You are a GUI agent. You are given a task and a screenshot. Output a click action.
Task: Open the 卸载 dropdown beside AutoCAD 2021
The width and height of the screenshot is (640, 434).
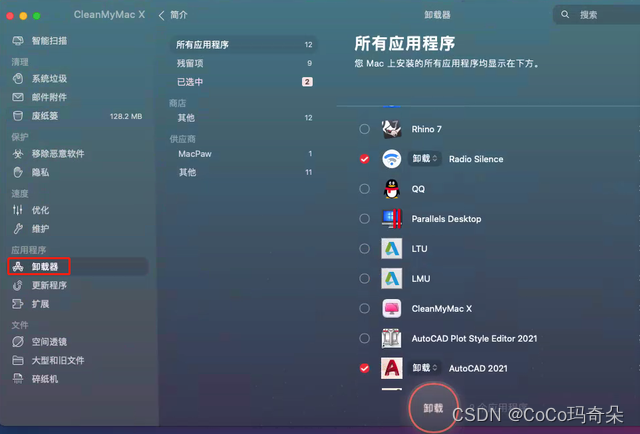click(x=424, y=368)
